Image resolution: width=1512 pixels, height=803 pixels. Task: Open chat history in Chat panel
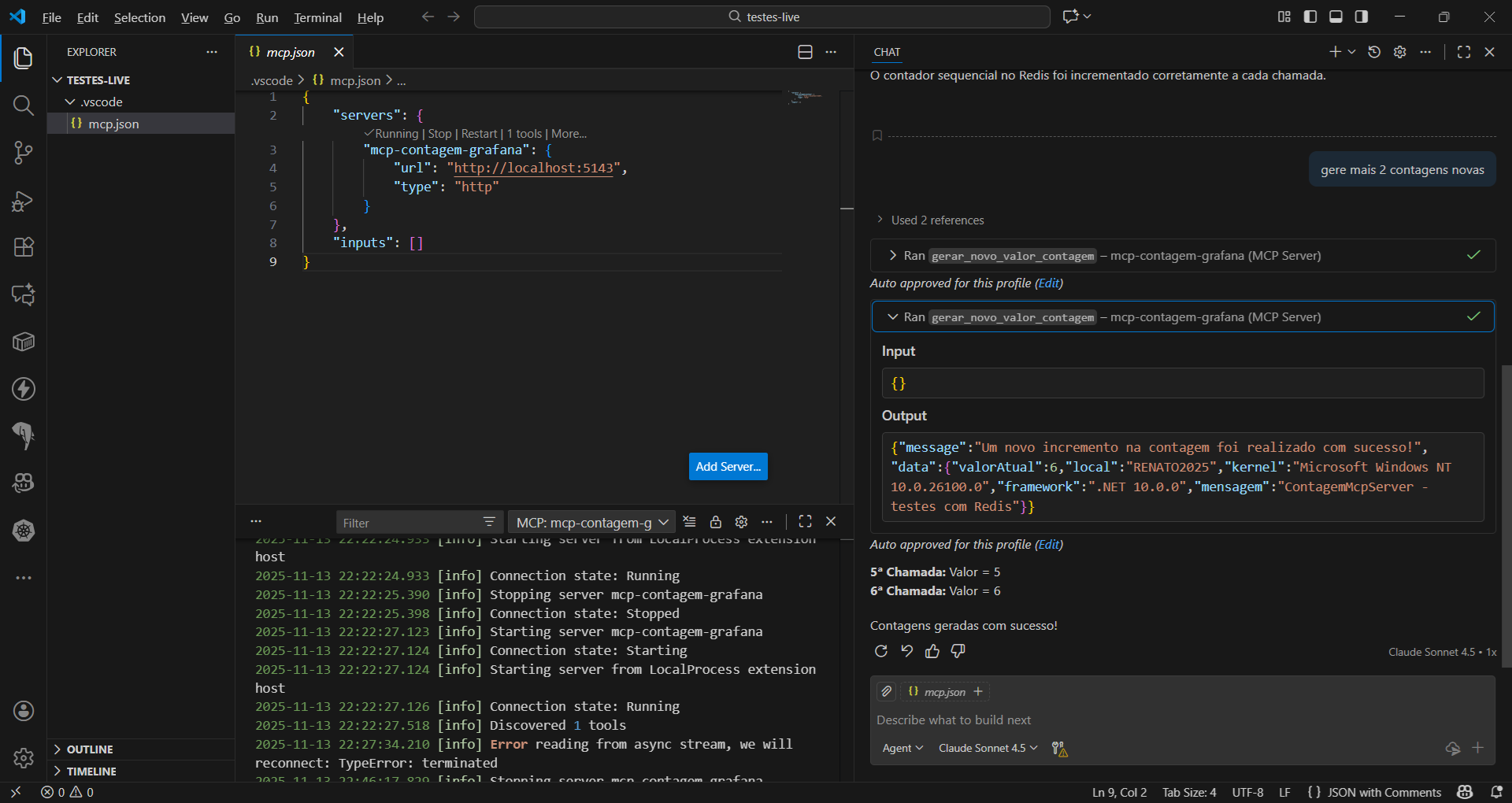(1374, 52)
